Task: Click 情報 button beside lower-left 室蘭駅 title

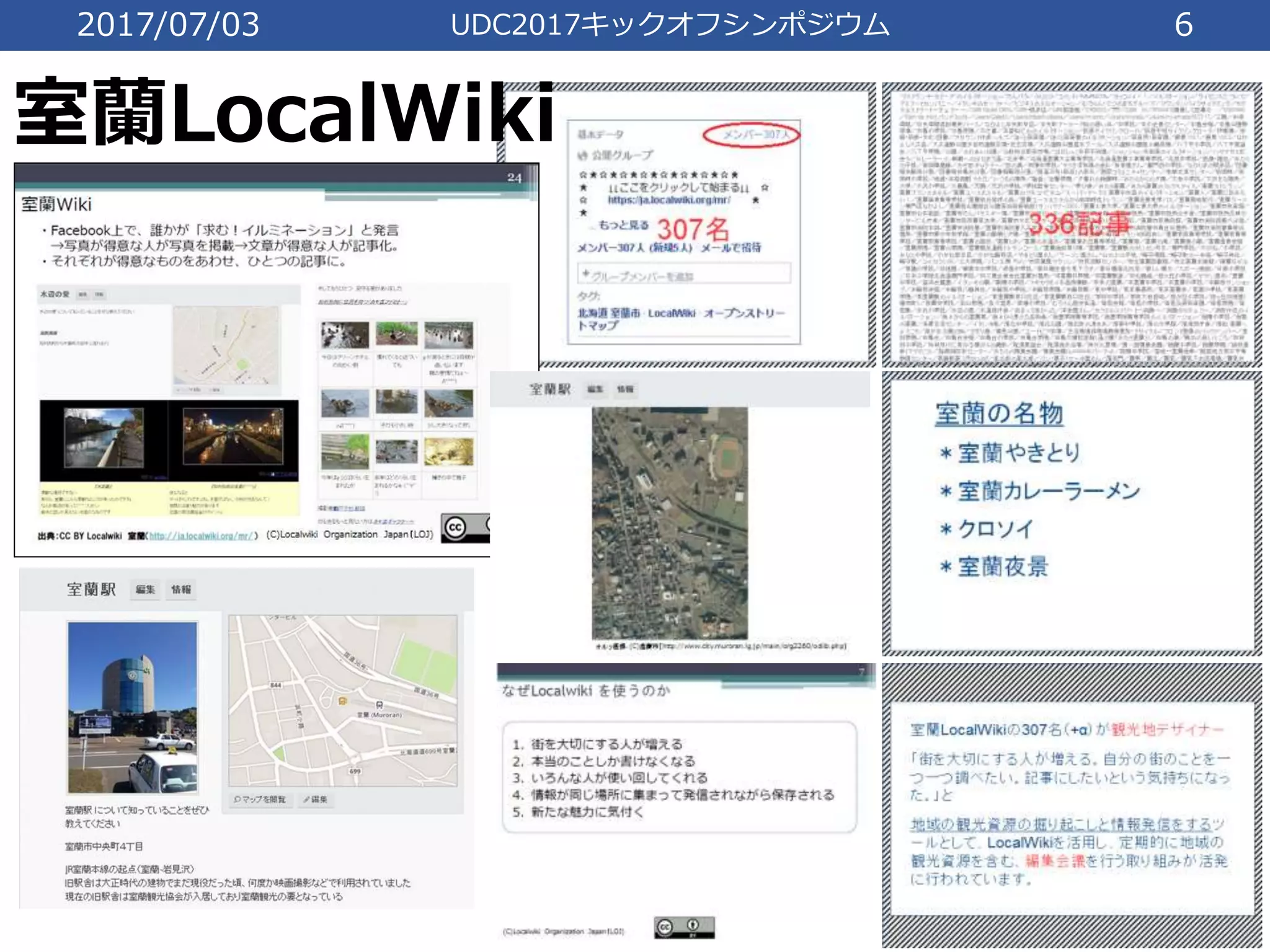Action: pyautogui.click(x=181, y=589)
